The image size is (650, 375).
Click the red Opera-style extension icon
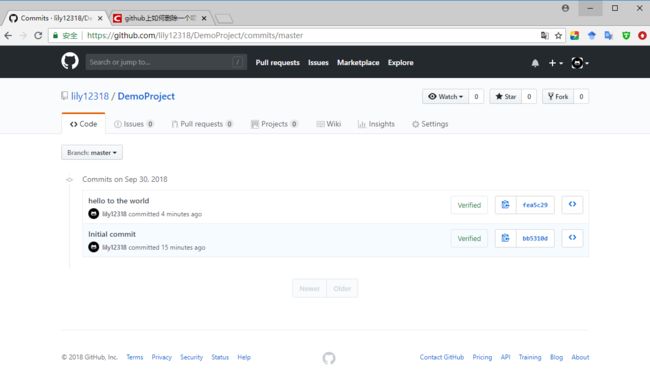click(642, 36)
